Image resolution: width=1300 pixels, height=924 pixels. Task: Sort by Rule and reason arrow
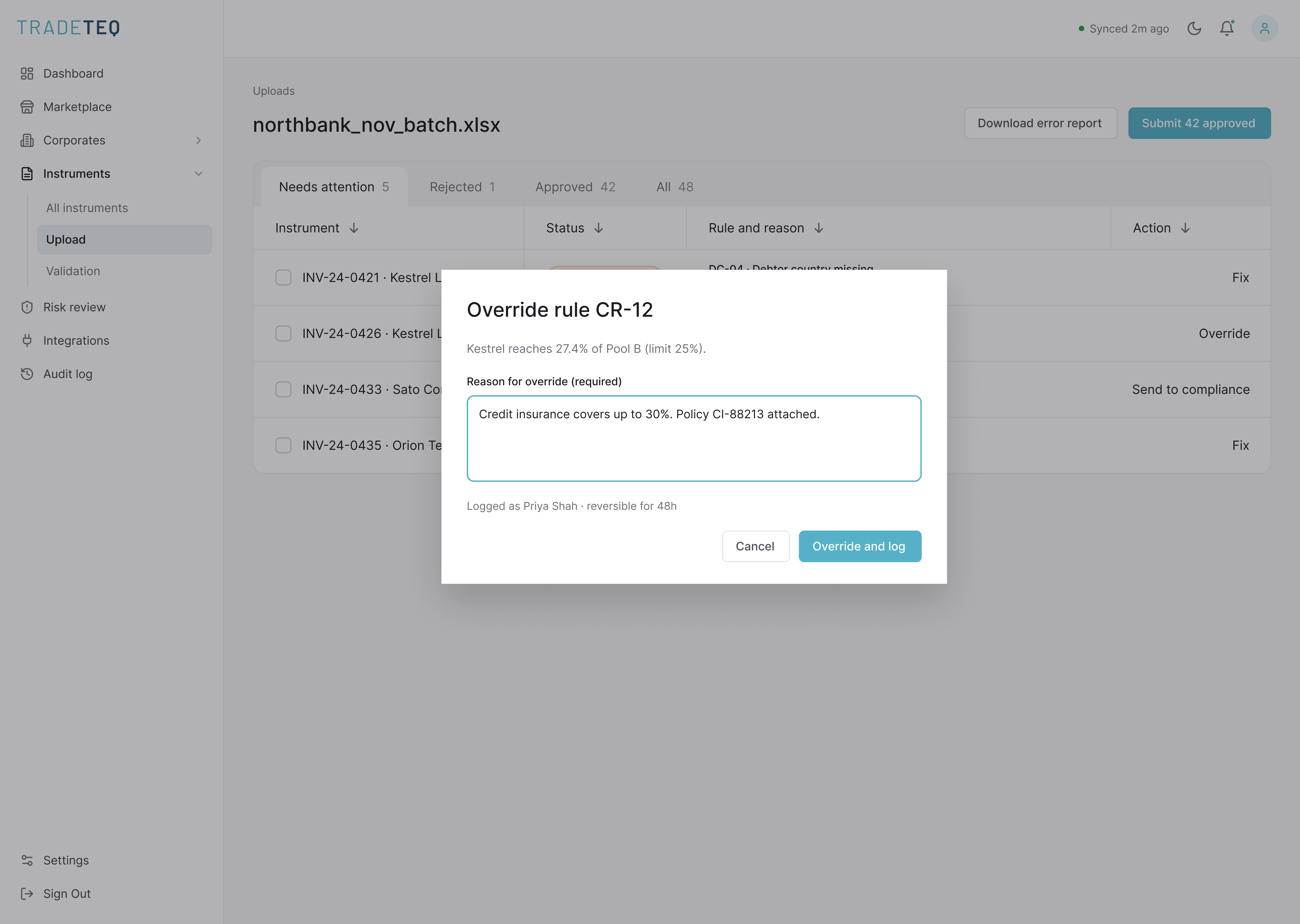[x=819, y=228]
